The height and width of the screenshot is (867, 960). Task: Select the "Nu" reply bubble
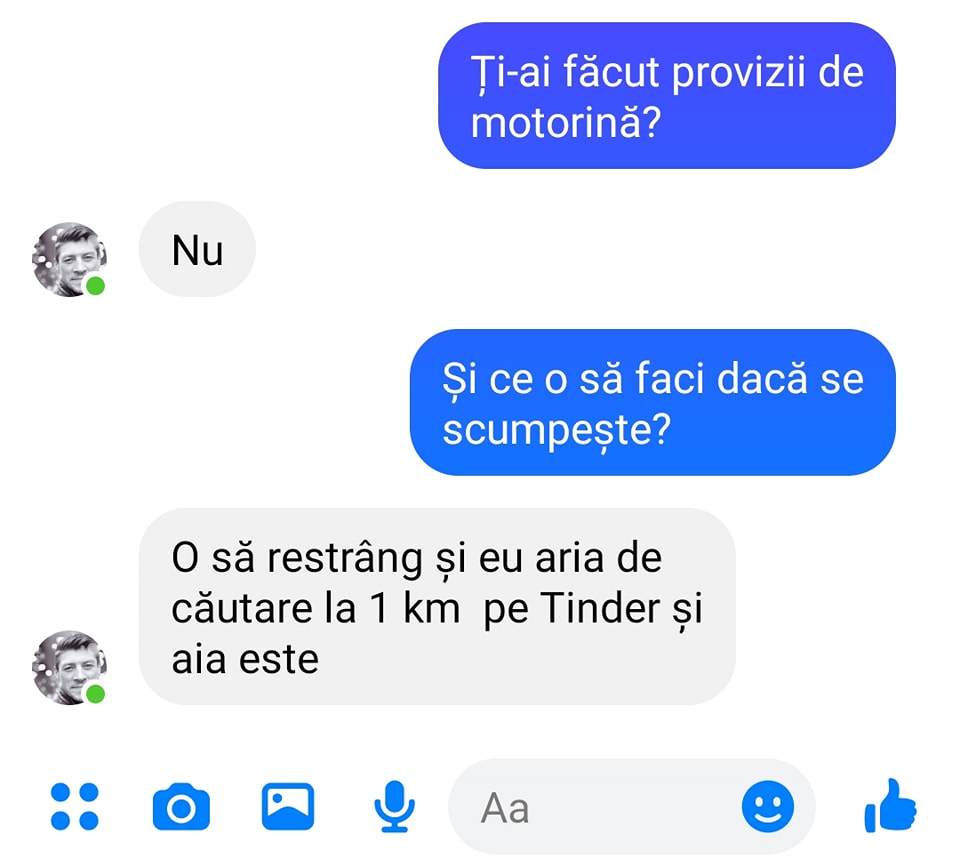click(x=197, y=249)
